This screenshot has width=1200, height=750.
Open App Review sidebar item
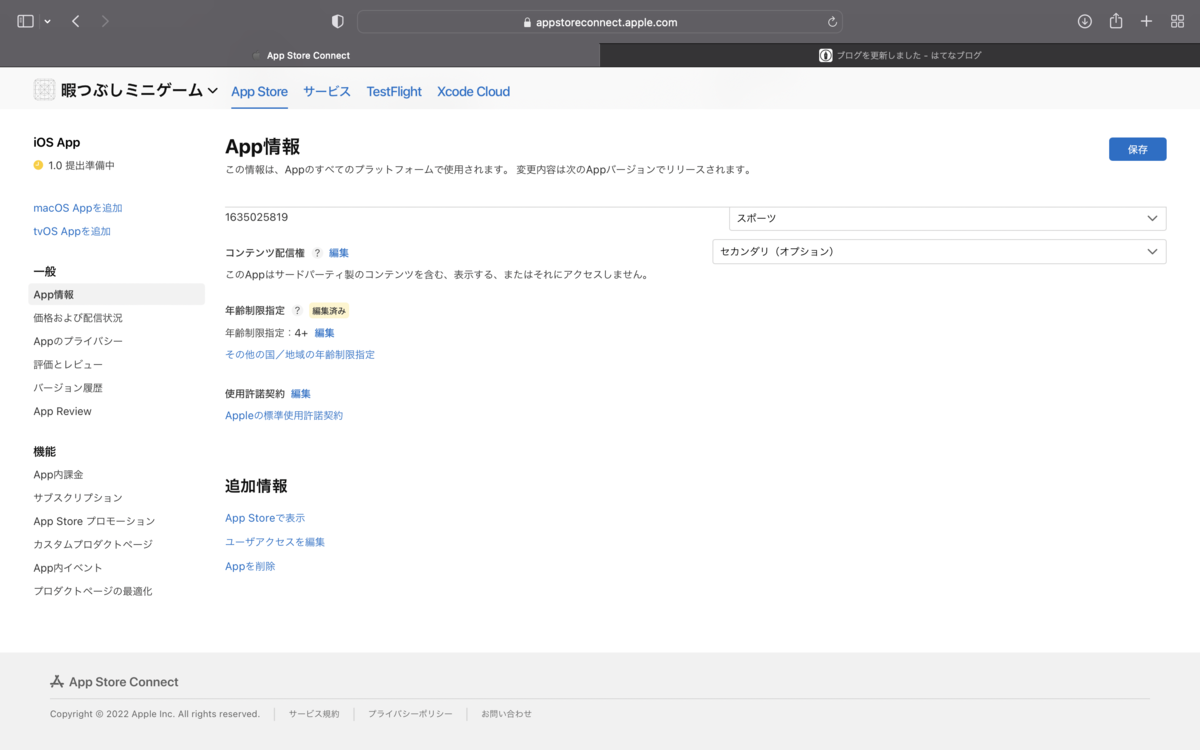pyautogui.click(x=62, y=411)
